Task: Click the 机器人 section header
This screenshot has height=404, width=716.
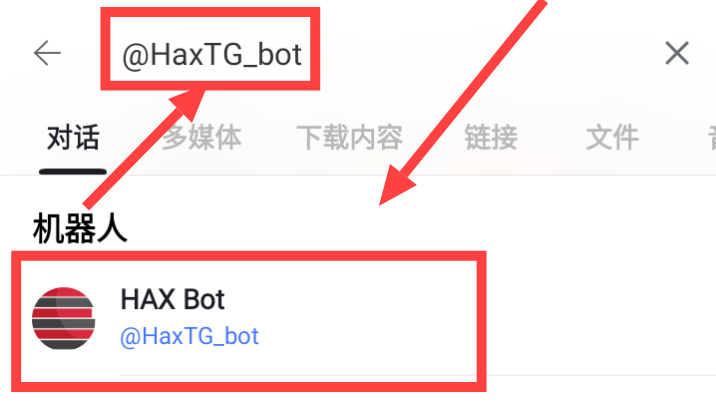Action: pyautogui.click(x=79, y=229)
